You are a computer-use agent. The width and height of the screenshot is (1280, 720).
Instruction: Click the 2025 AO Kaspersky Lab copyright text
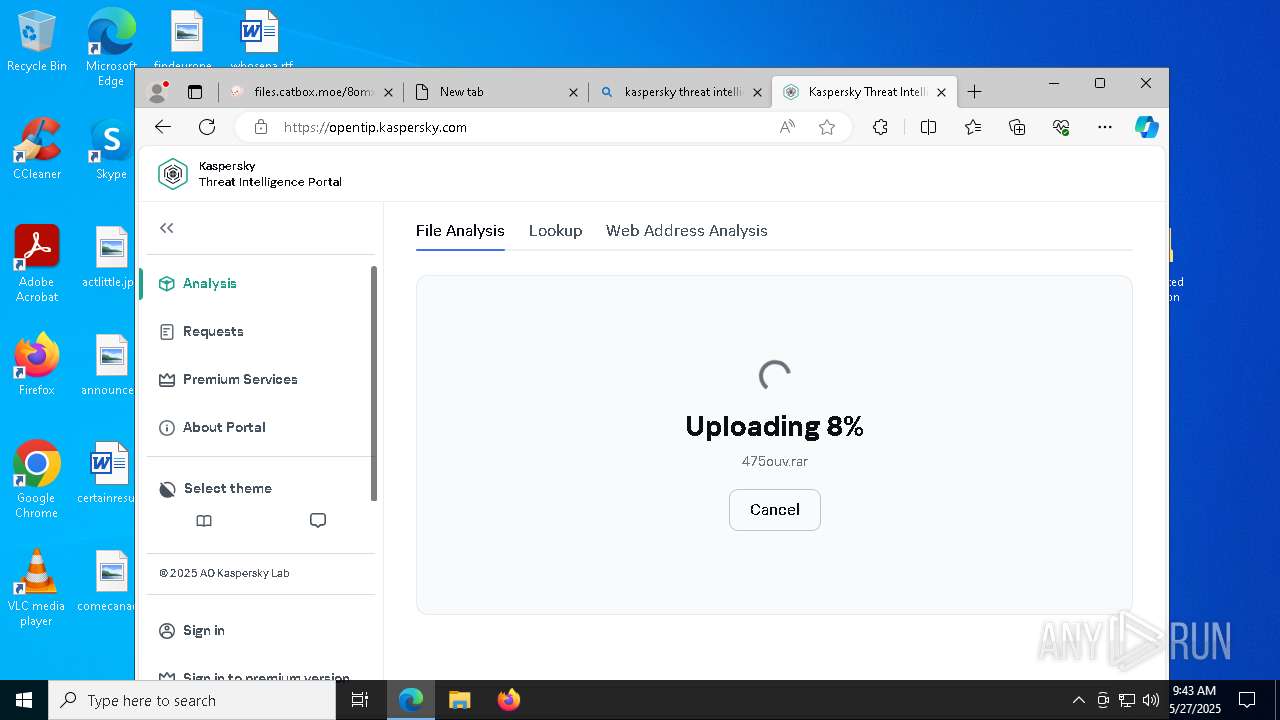(224, 573)
